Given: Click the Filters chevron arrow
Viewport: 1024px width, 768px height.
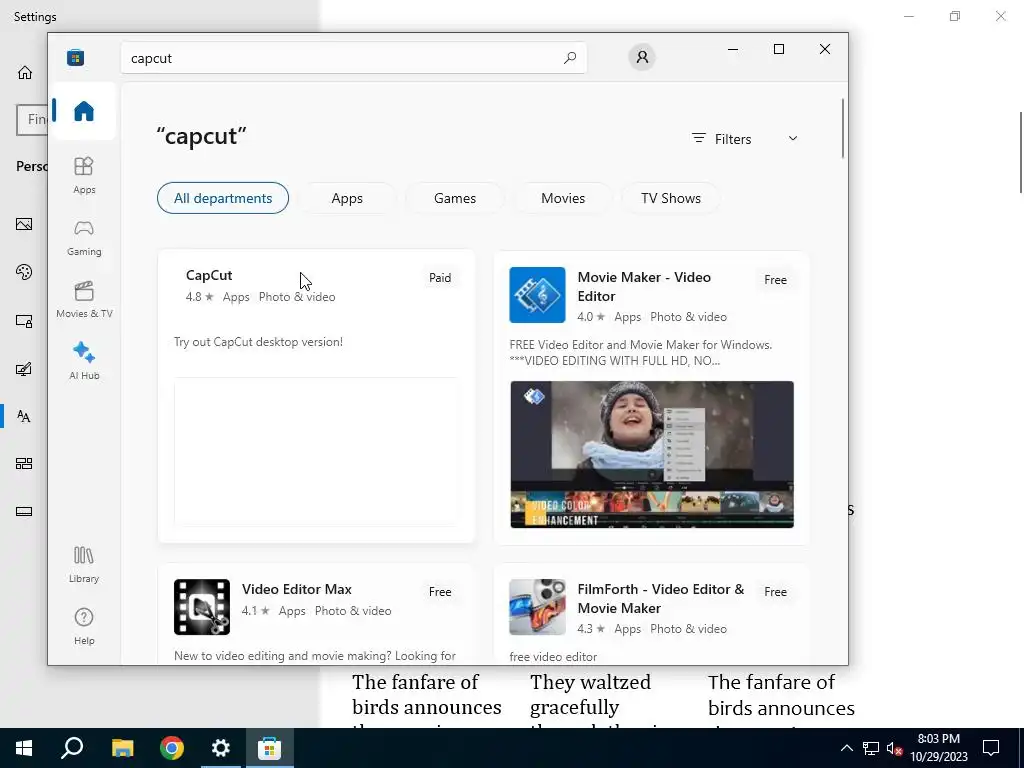Looking at the screenshot, I should pos(793,138).
